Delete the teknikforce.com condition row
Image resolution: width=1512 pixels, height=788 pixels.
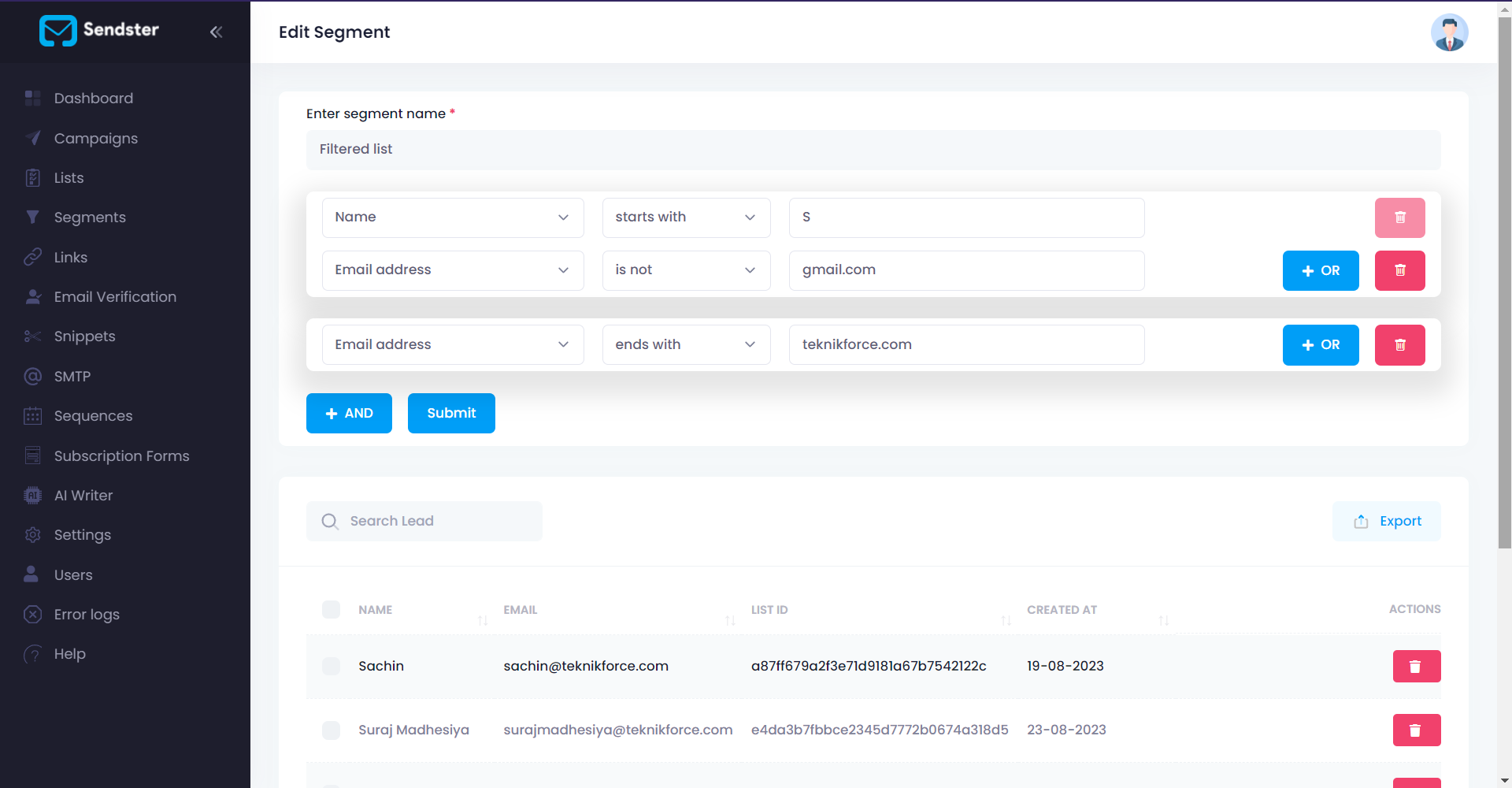click(x=1399, y=345)
